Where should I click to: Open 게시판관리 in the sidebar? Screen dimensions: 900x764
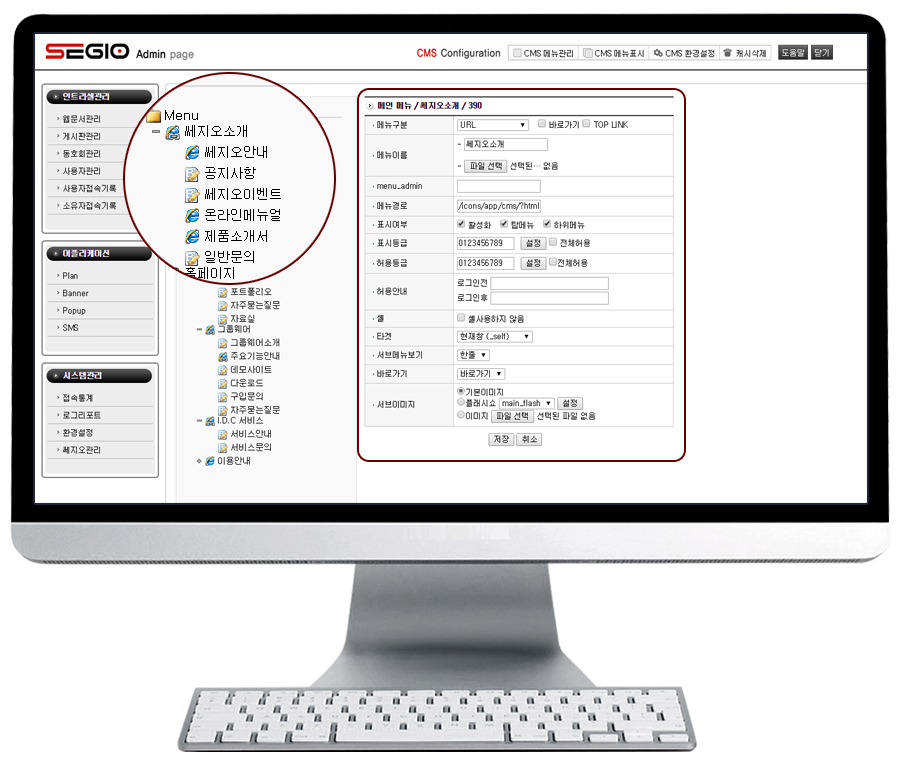[x=81, y=136]
